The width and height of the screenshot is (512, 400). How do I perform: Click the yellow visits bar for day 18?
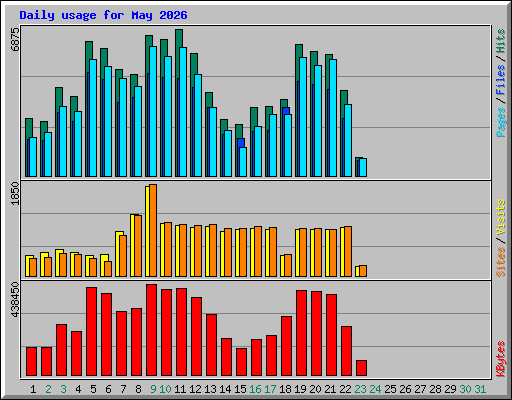(x=282, y=266)
